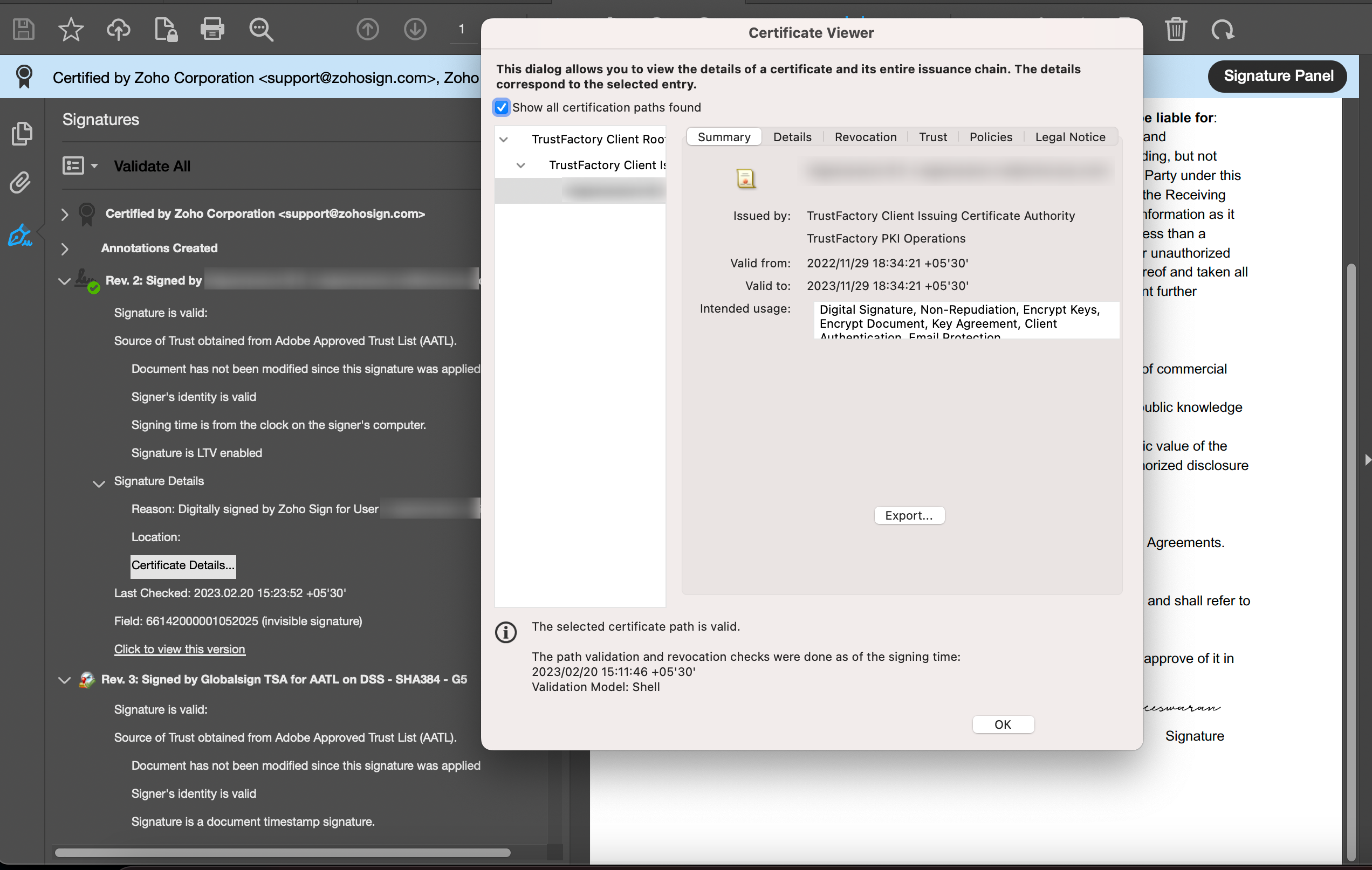Click the print icon in toolbar
1372x870 pixels.
click(212, 29)
